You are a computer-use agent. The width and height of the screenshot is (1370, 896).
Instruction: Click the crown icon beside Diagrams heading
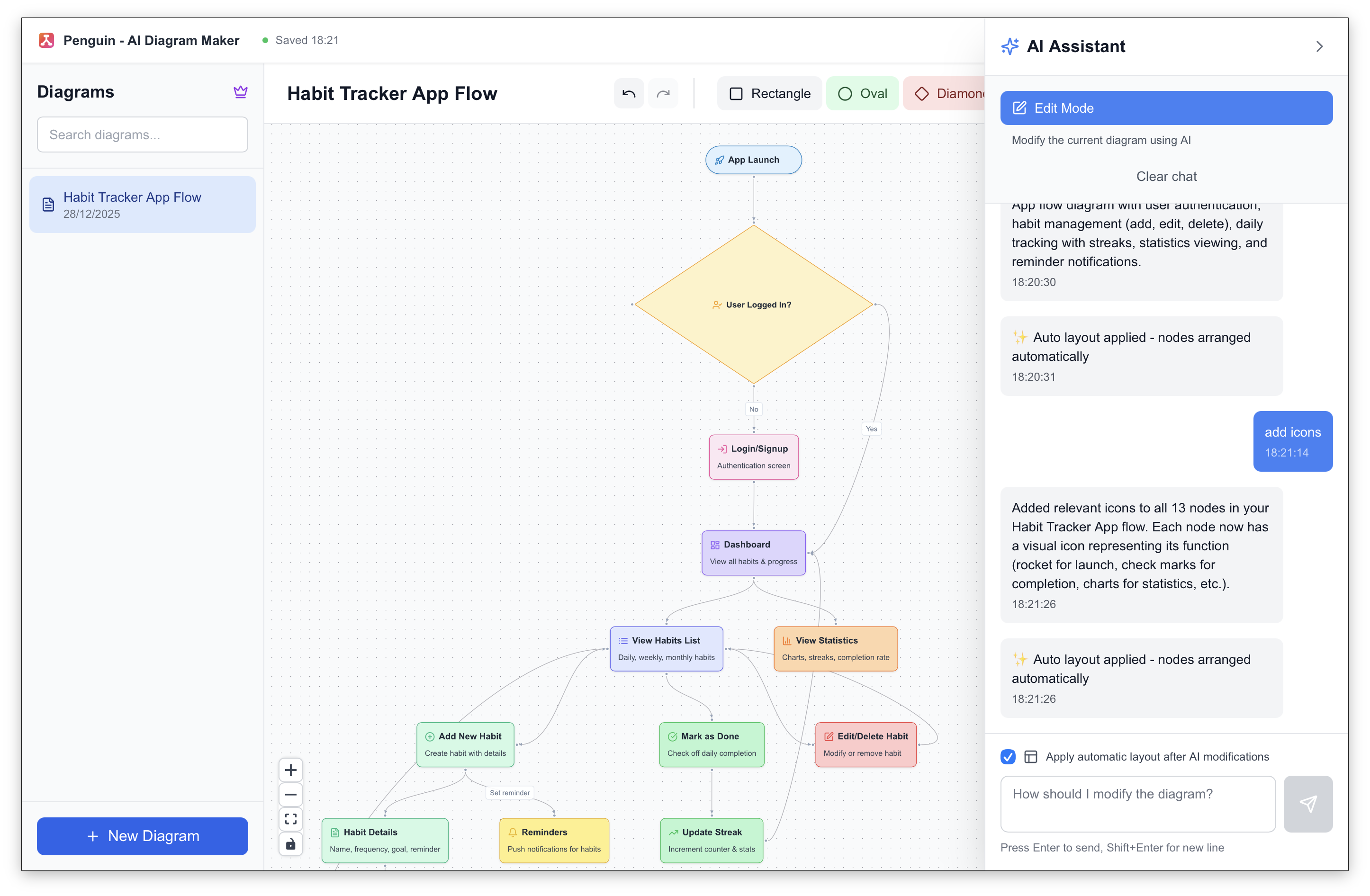241,91
